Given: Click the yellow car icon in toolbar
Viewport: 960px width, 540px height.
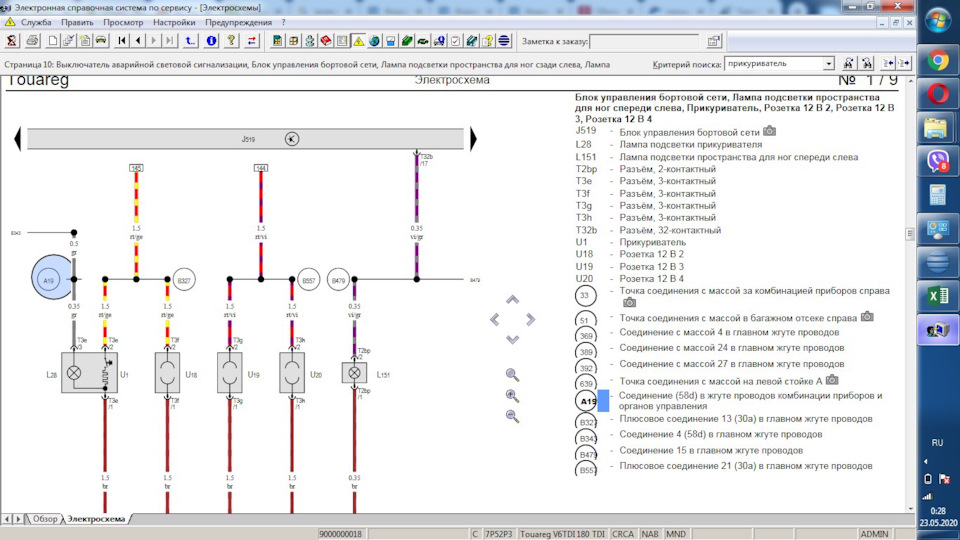Looking at the screenshot, I should pyautogui.click(x=101, y=41).
